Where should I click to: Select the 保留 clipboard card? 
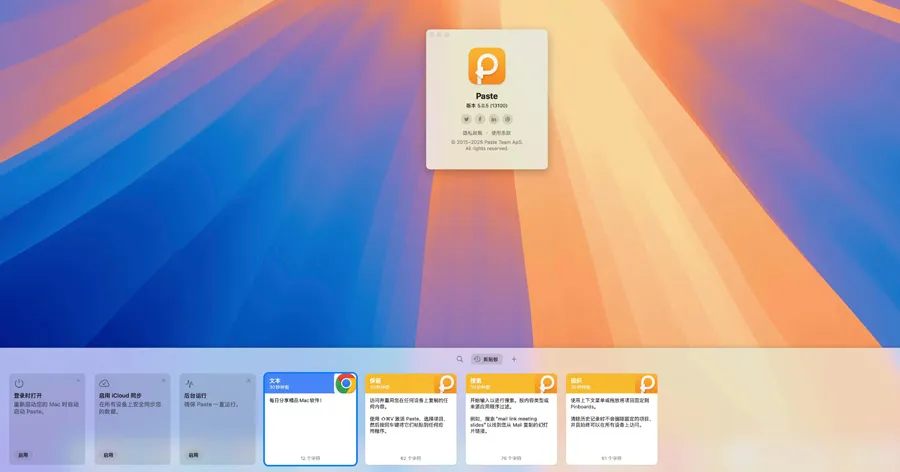(410, 425)
